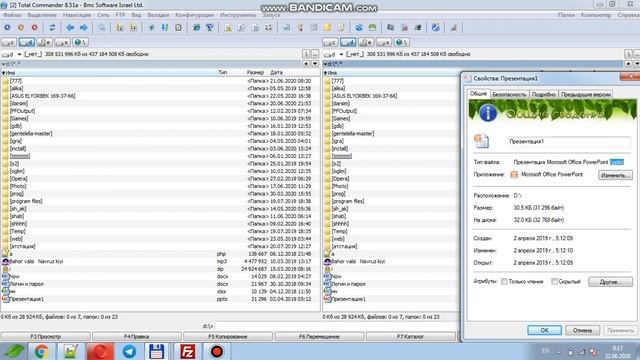640x360 pixels.
Task: Switch to the Безопасность tab
Action: (x=509, y=94)
